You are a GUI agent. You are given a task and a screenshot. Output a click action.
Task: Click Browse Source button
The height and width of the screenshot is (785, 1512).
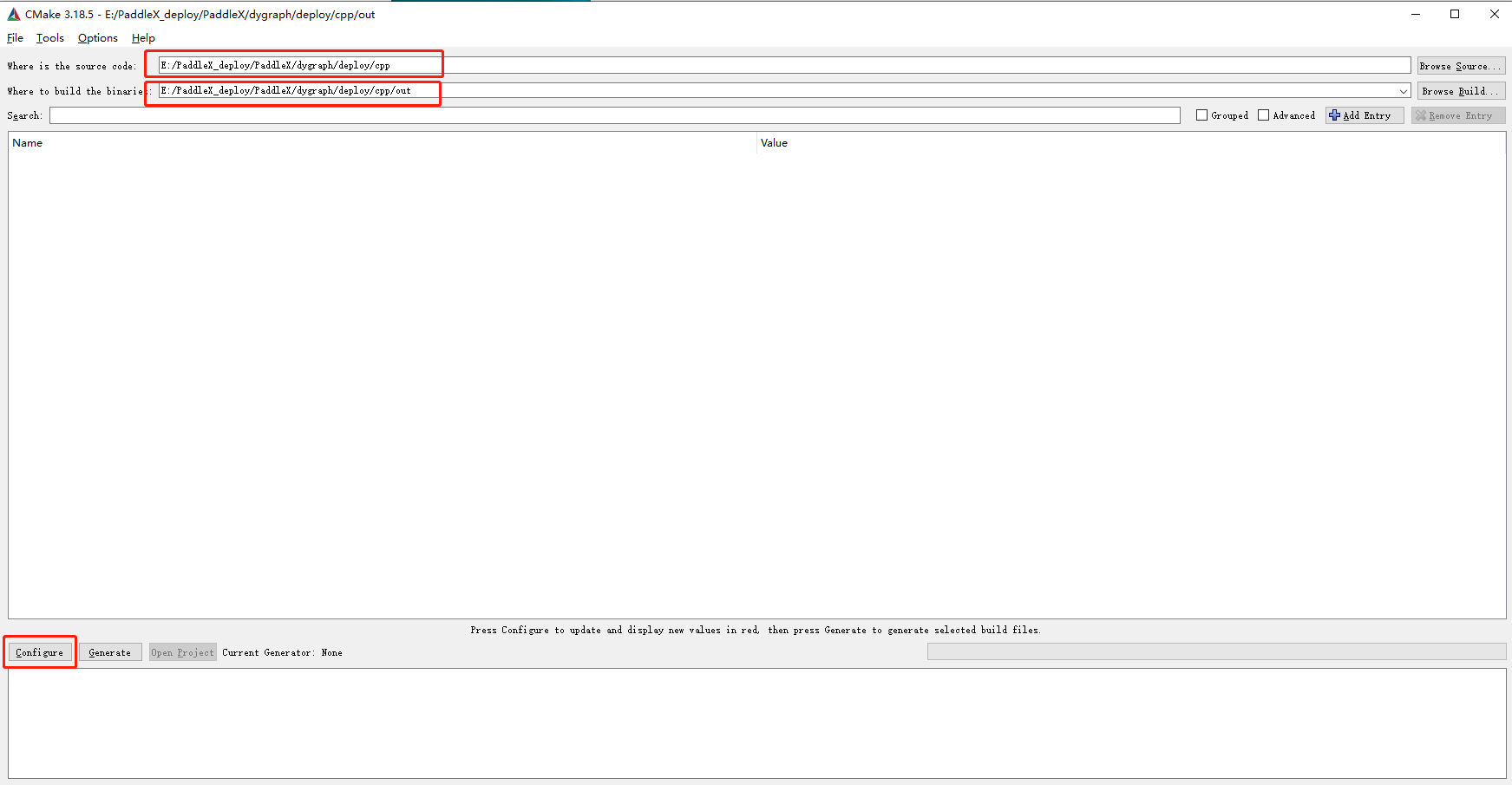point(1460,66)
